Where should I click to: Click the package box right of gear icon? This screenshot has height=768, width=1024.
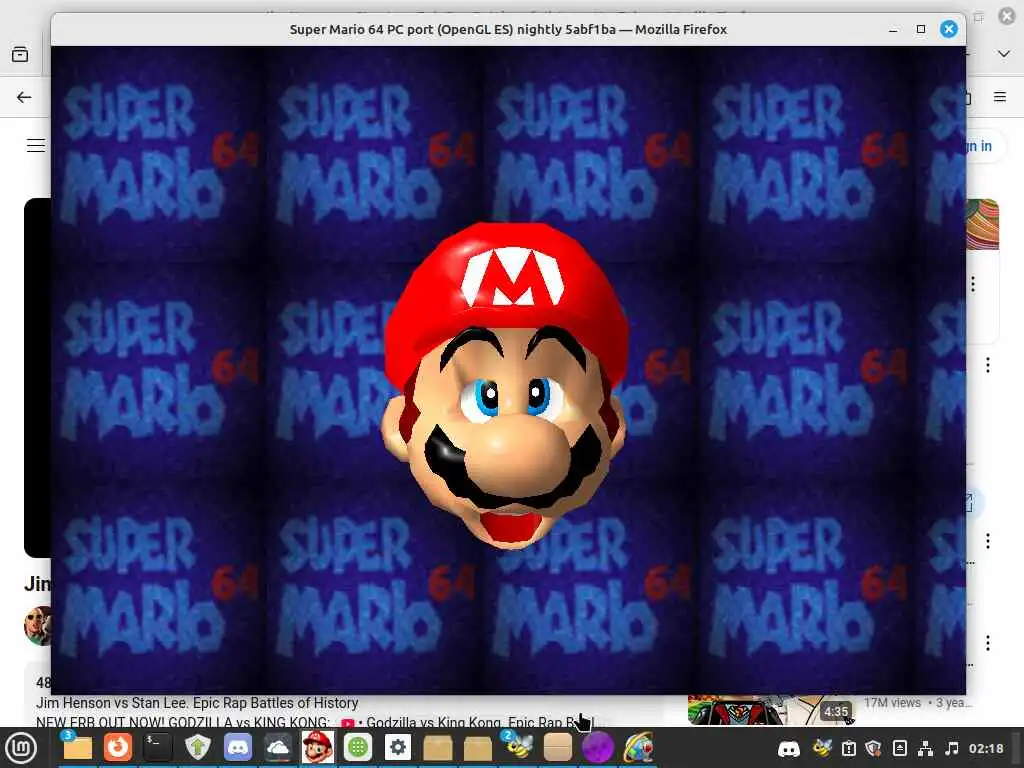pos(438,747)
